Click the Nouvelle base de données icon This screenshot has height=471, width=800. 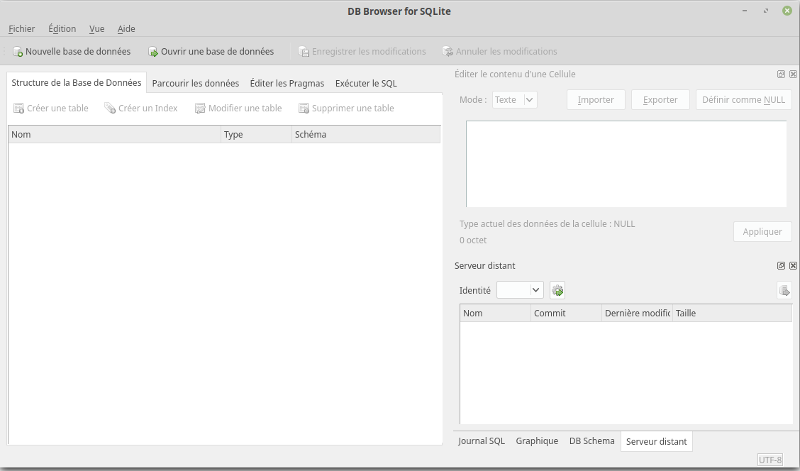(18, 51)
